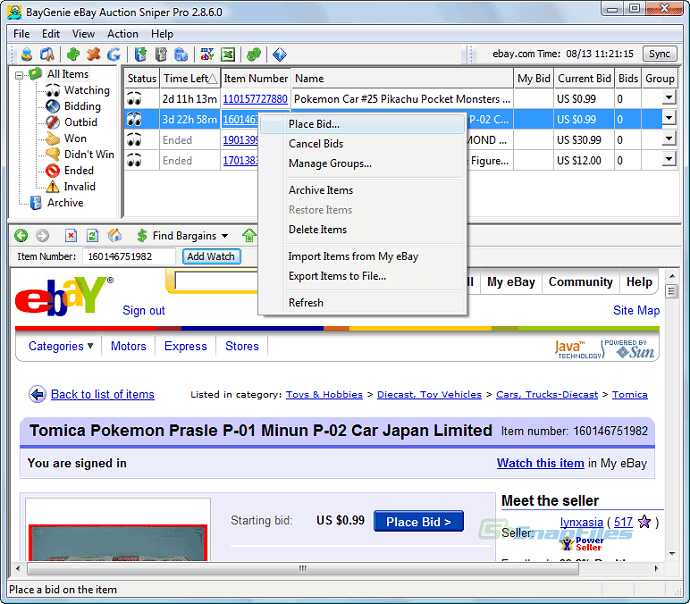Open the Action menu

(x=123, y=34)
